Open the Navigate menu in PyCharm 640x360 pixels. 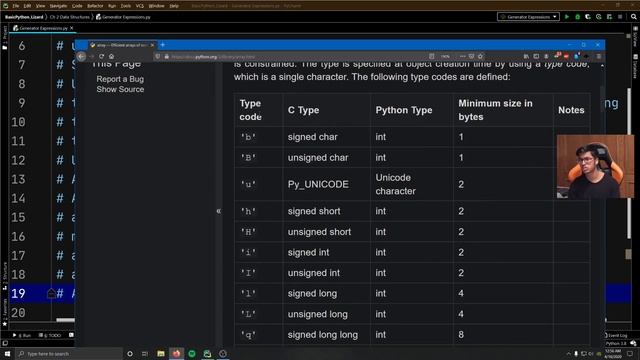click(58, 6)
